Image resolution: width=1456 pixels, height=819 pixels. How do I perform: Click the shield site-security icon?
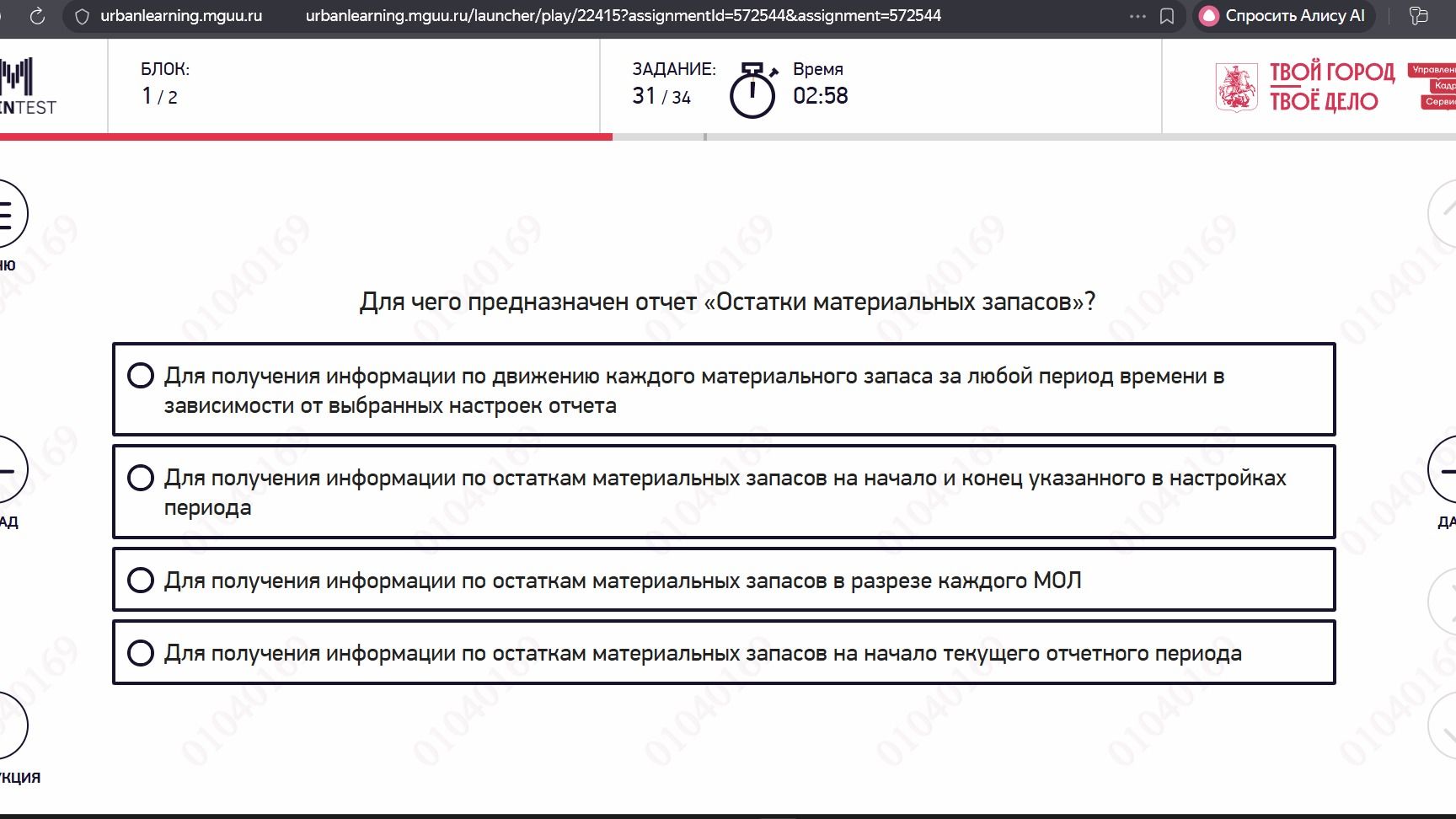pyautogui.click(x=82, y=16)
